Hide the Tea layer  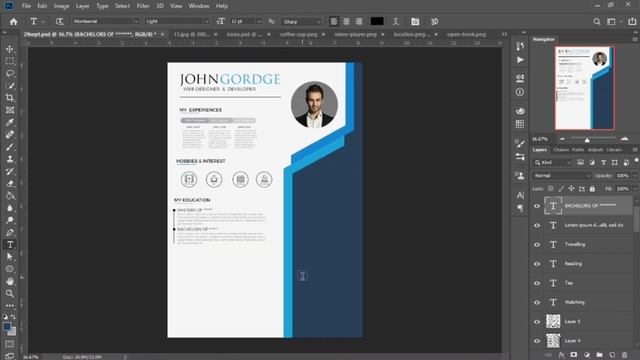(537, 283)
